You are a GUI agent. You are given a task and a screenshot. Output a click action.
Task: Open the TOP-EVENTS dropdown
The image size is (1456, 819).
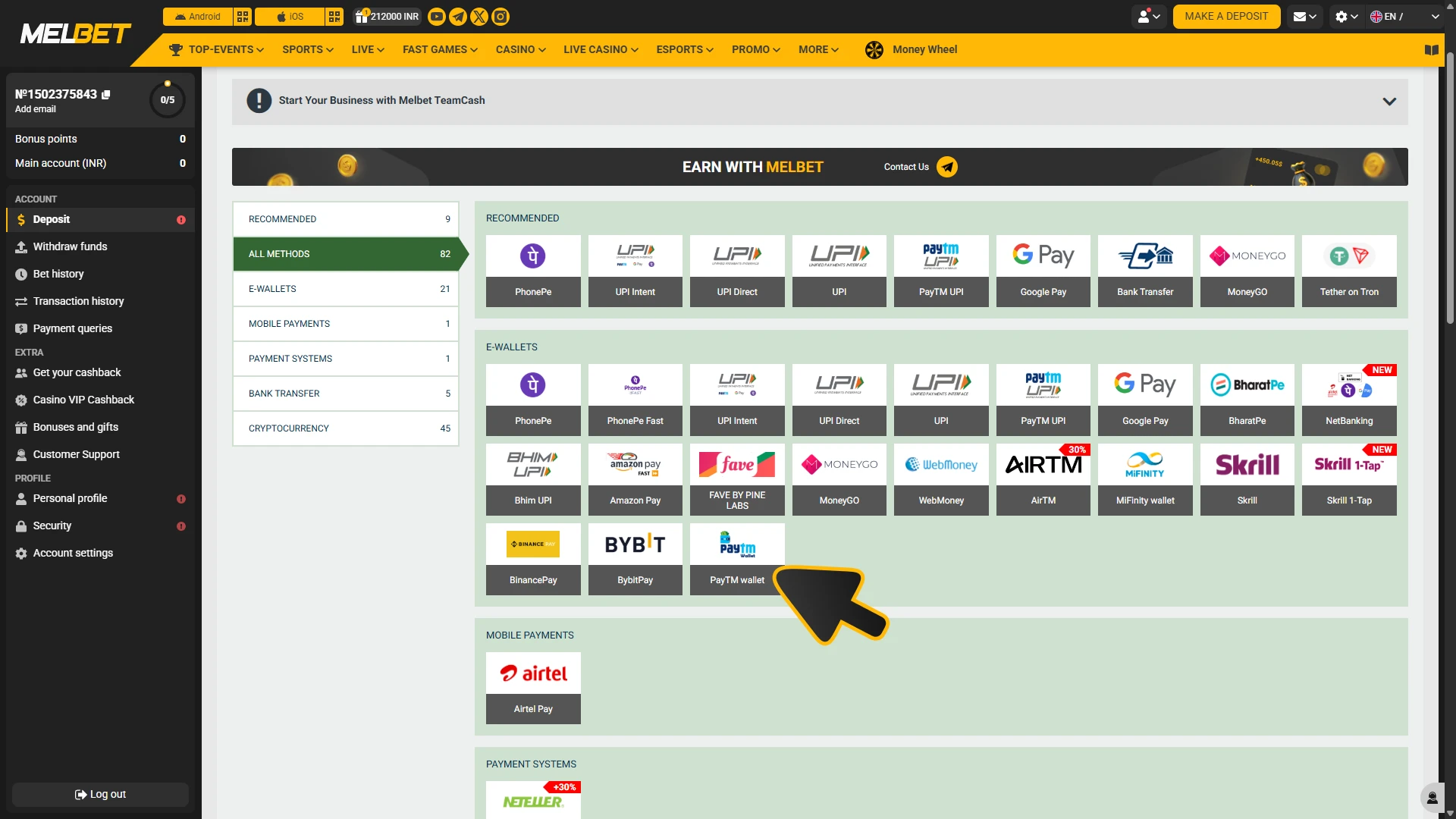click(x=225, y=50)
